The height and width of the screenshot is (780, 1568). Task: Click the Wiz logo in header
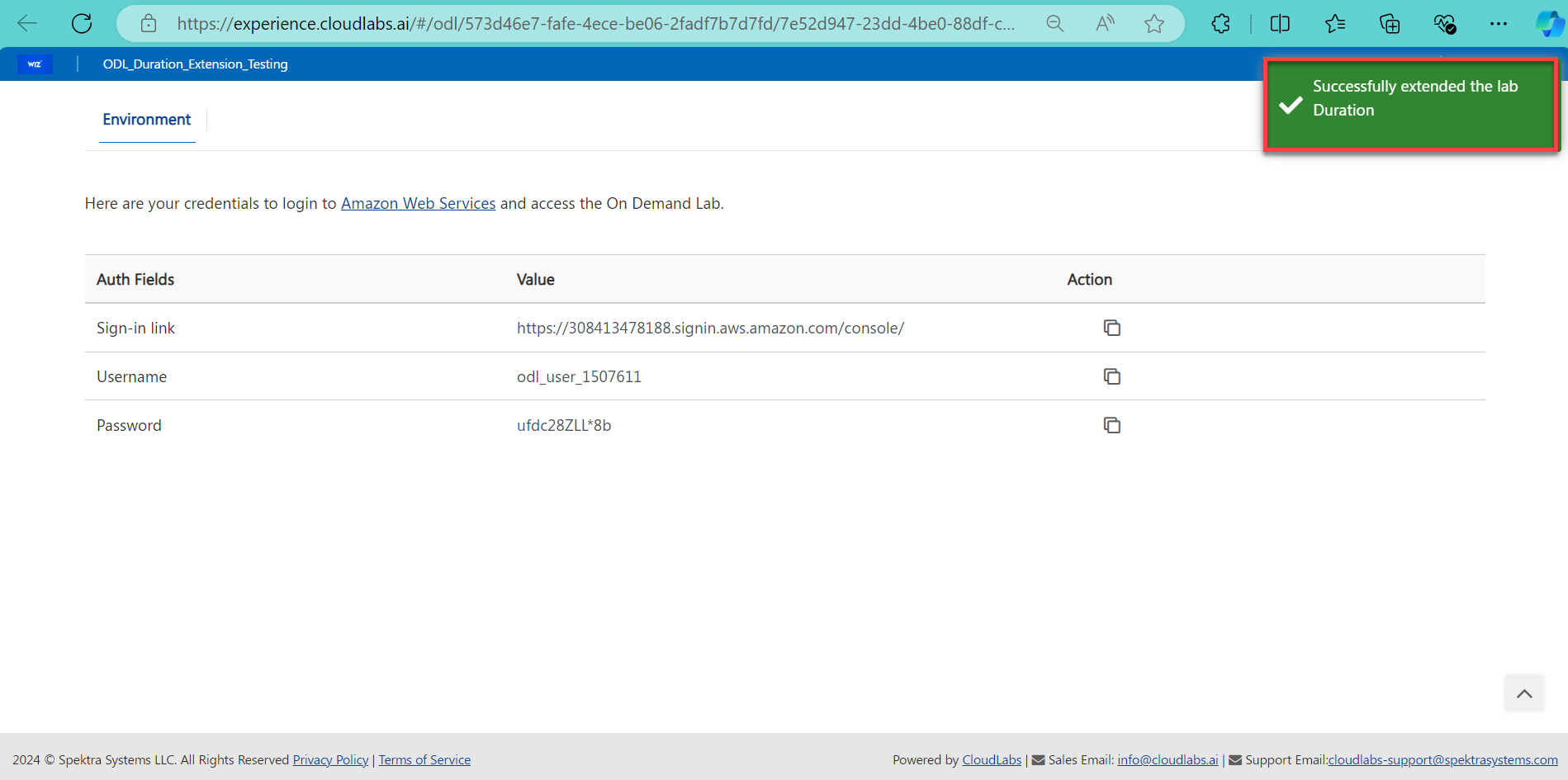pyautogui.click(x=35, y=64)
